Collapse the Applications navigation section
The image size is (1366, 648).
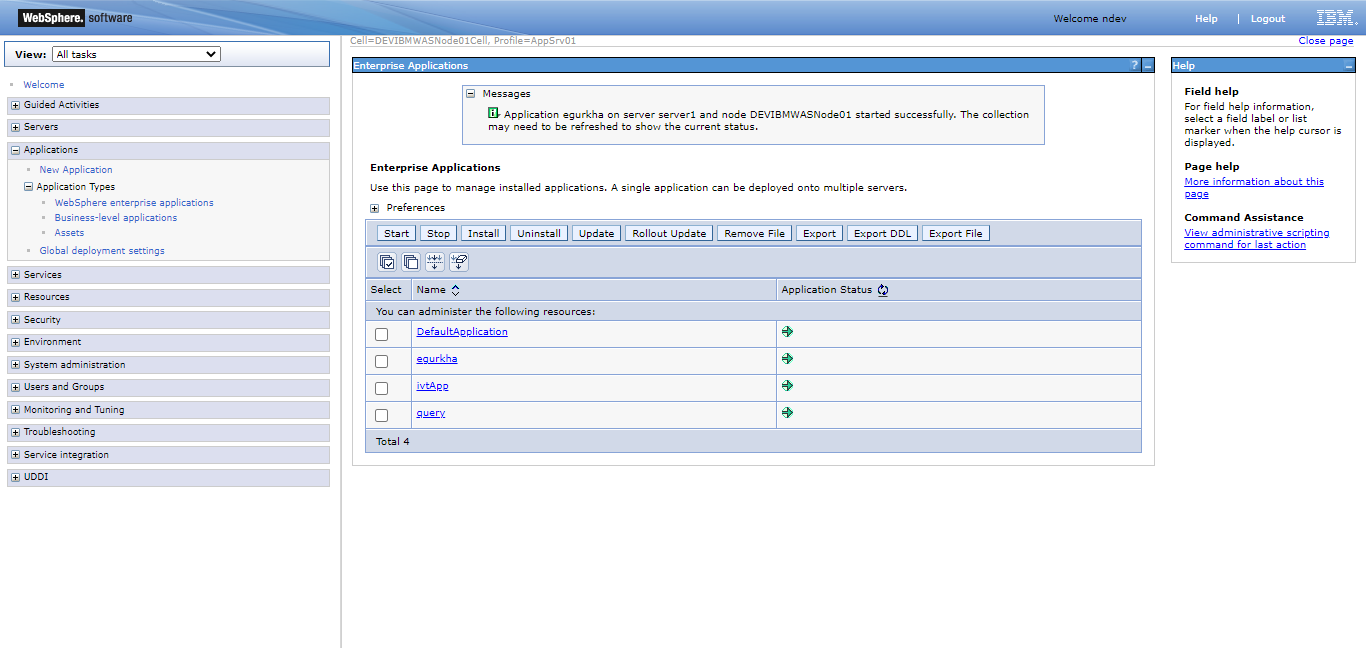15,150
